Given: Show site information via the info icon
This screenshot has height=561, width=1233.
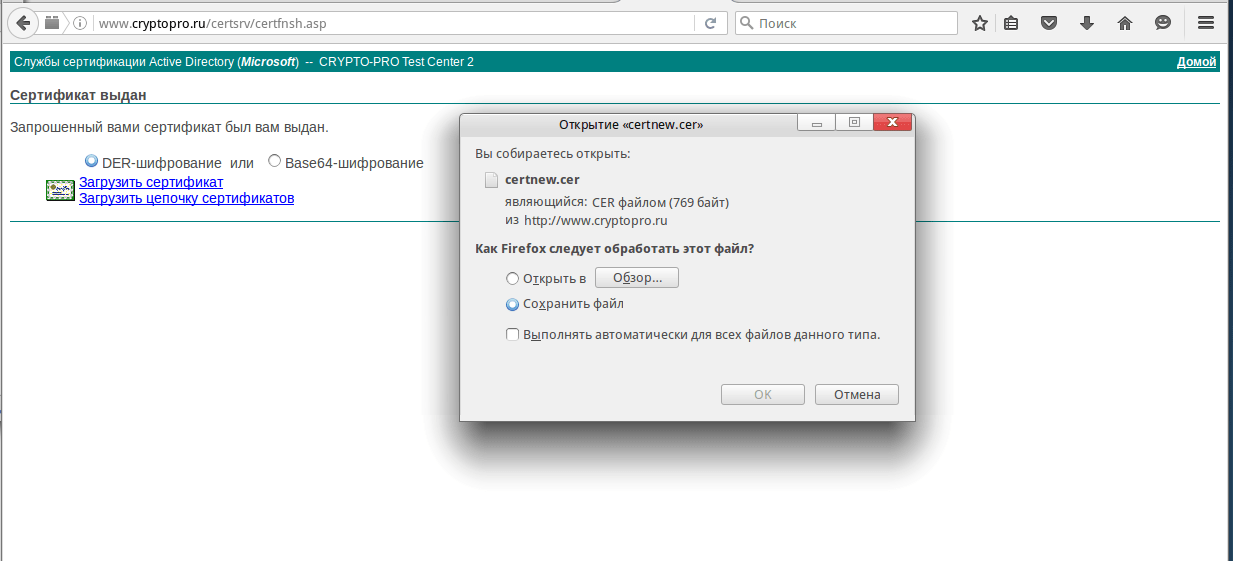Looking at the screenshot, I should tap(80, 23).
